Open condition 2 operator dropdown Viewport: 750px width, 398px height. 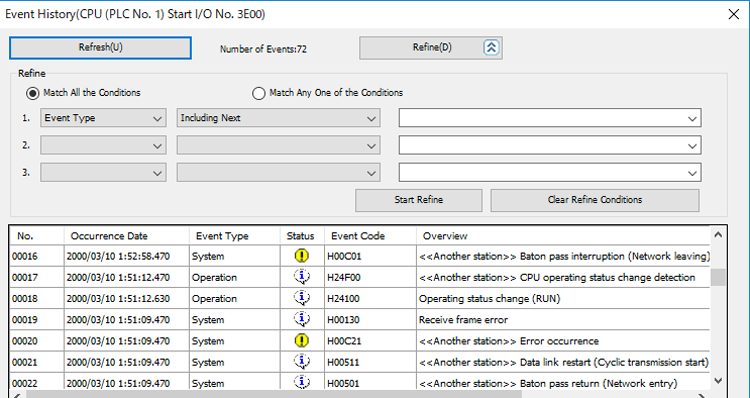[278, 145]
